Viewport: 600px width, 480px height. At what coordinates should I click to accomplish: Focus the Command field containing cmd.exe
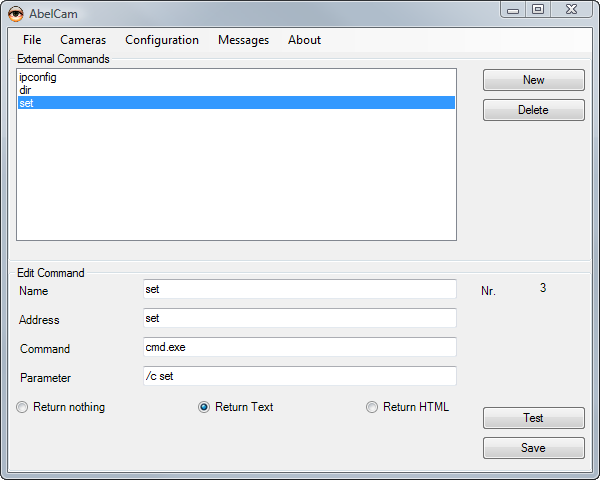coord(300,347)
